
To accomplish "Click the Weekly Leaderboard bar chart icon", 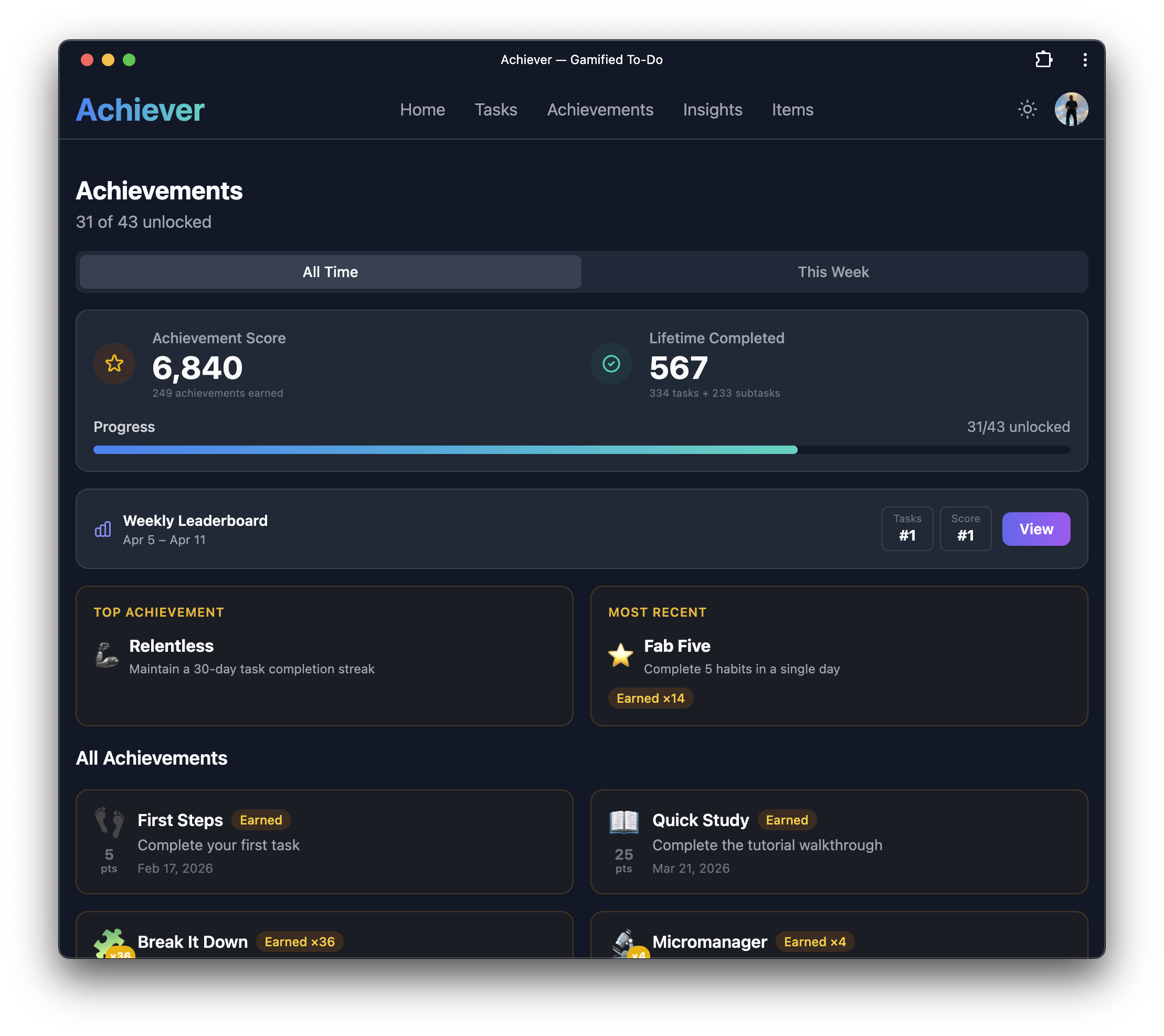I will [x=102, y=528].
